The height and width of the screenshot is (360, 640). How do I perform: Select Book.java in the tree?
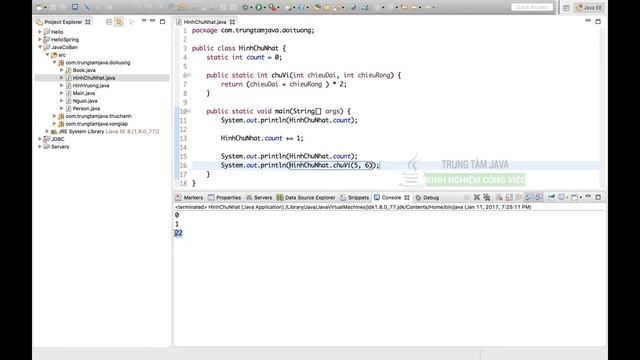coord(84,70)
